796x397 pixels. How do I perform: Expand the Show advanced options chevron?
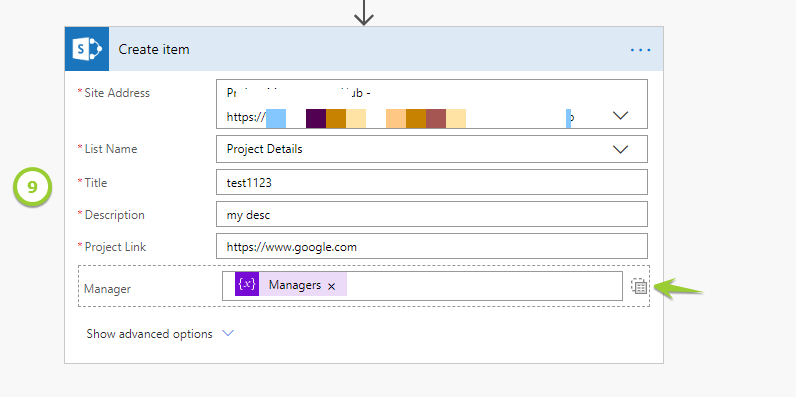coord(228,334)
